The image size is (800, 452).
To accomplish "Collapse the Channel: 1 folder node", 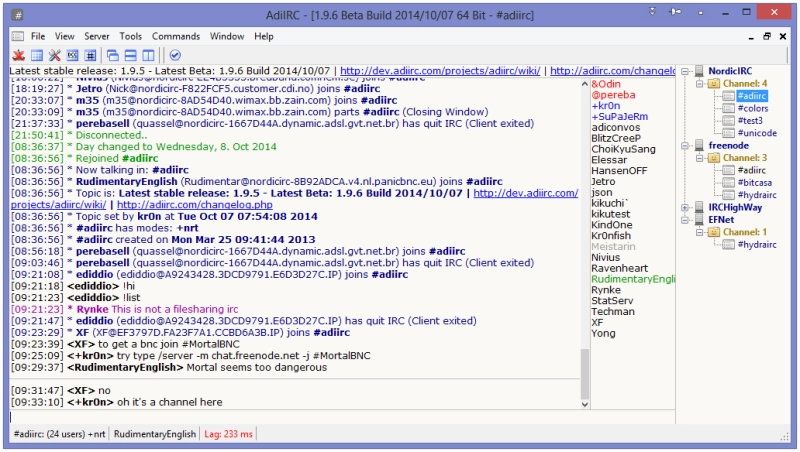I will pos(699,233).
